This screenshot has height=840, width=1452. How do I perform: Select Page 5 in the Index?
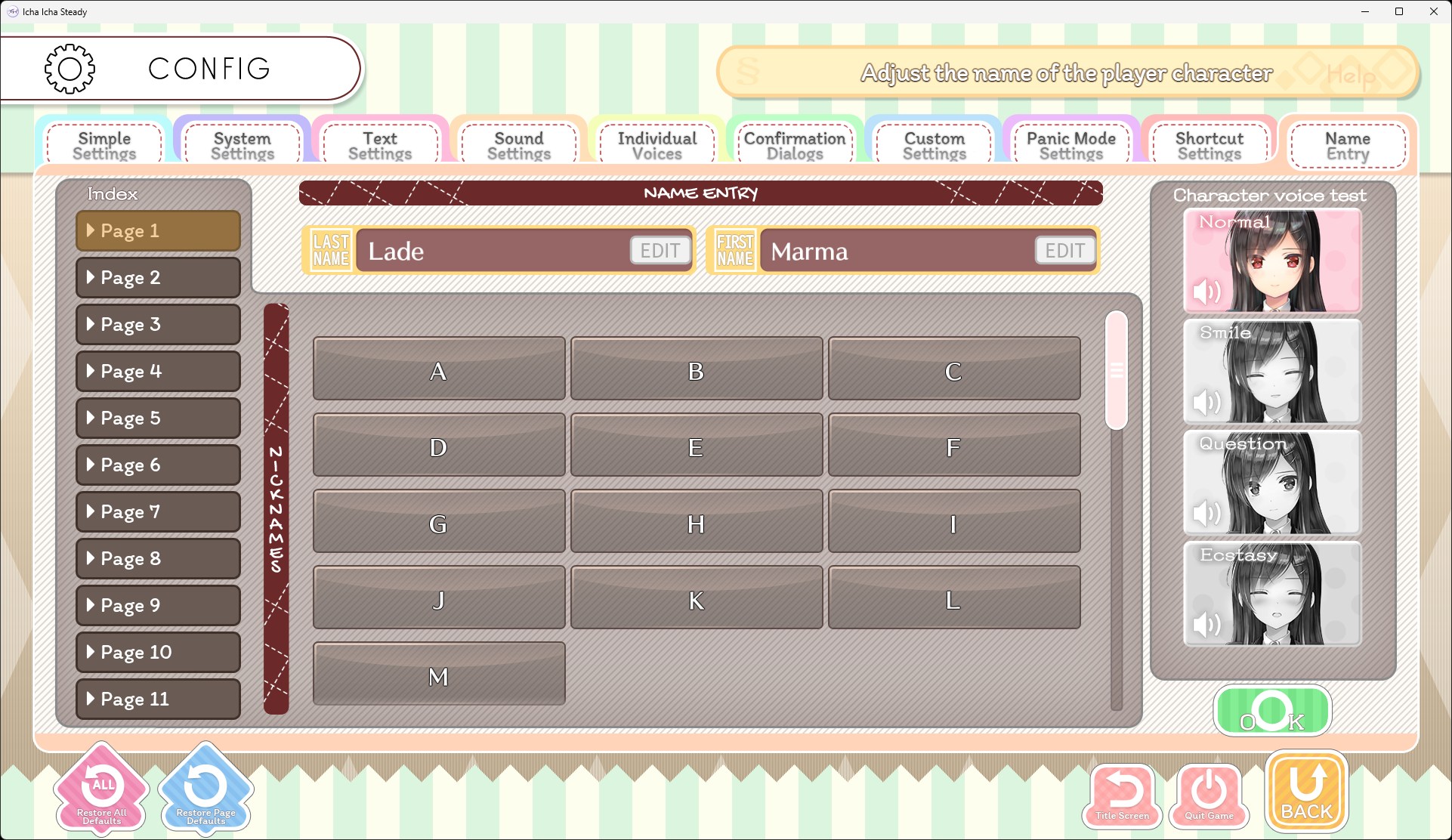158,418
